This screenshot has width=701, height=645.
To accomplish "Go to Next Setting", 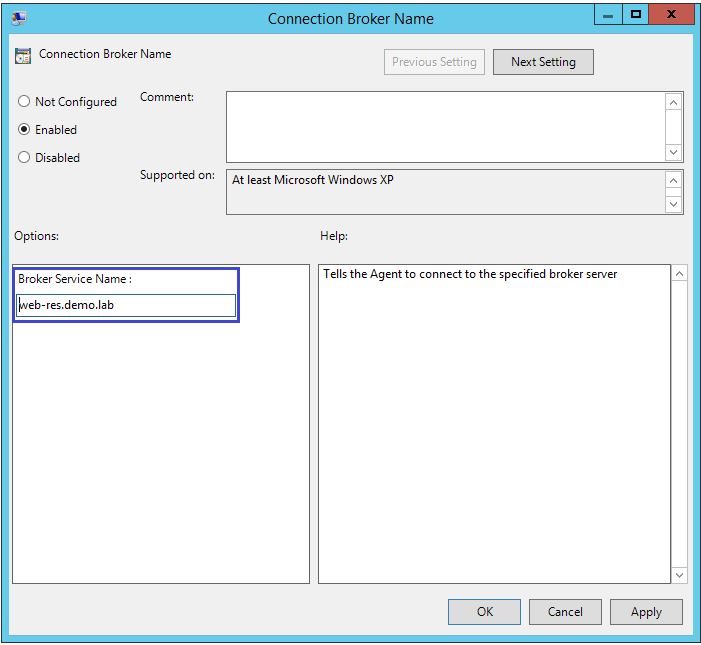I will tap(543, 62).
